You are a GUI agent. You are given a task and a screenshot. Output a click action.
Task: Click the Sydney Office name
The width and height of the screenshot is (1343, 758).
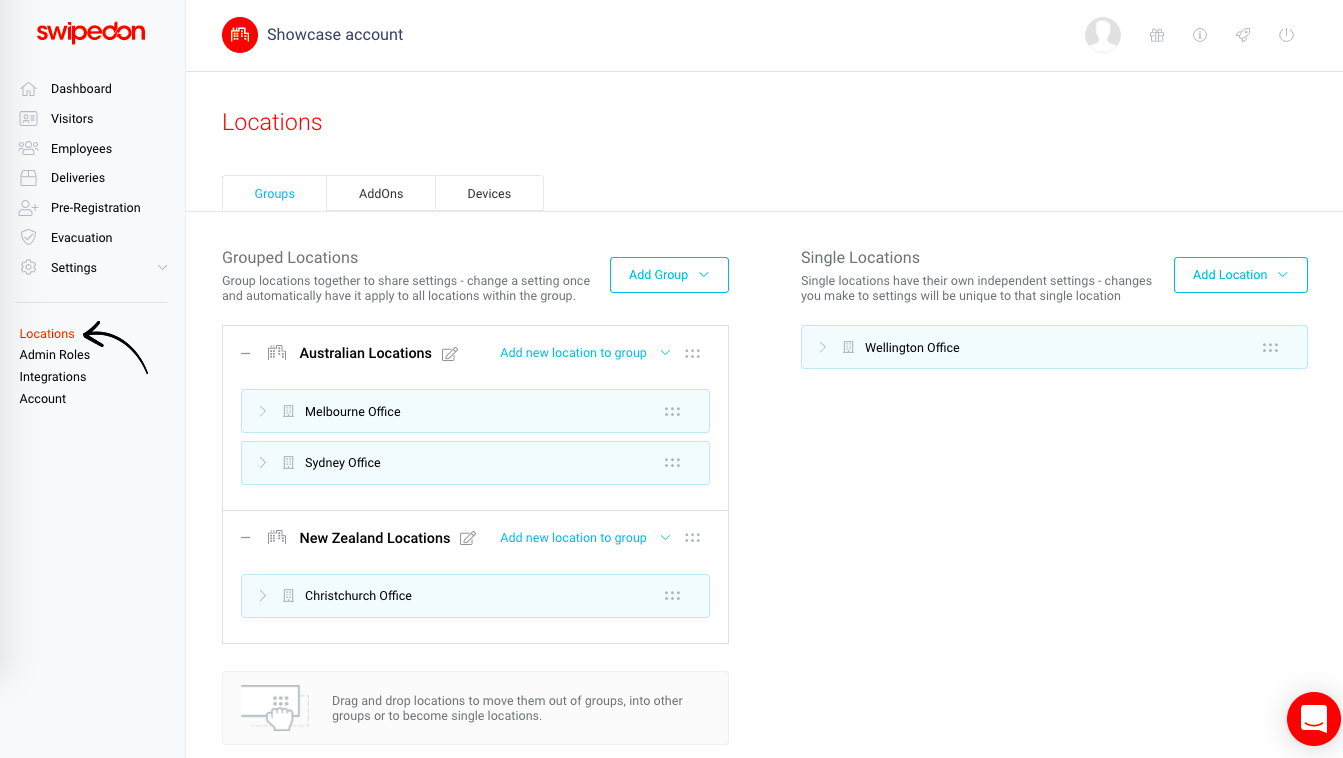click(x=343, y=462)
